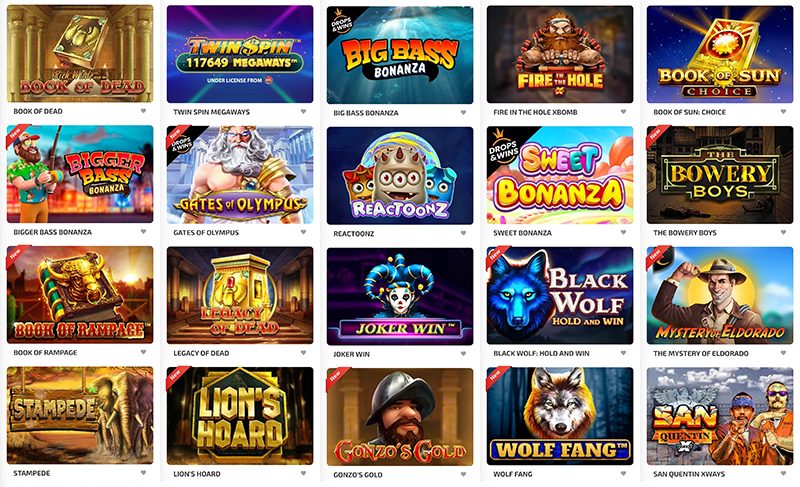Add Fire in the Hole xBomb to favorites
The height and width of the screenshot is (487, 800).
623,111
